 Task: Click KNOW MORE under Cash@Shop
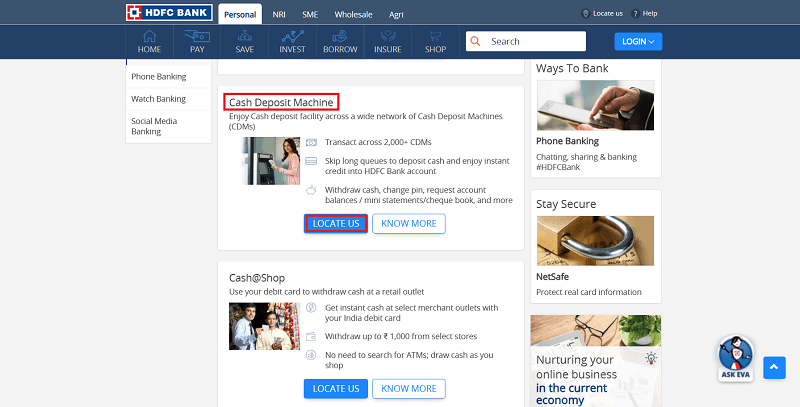click(409, 389)
